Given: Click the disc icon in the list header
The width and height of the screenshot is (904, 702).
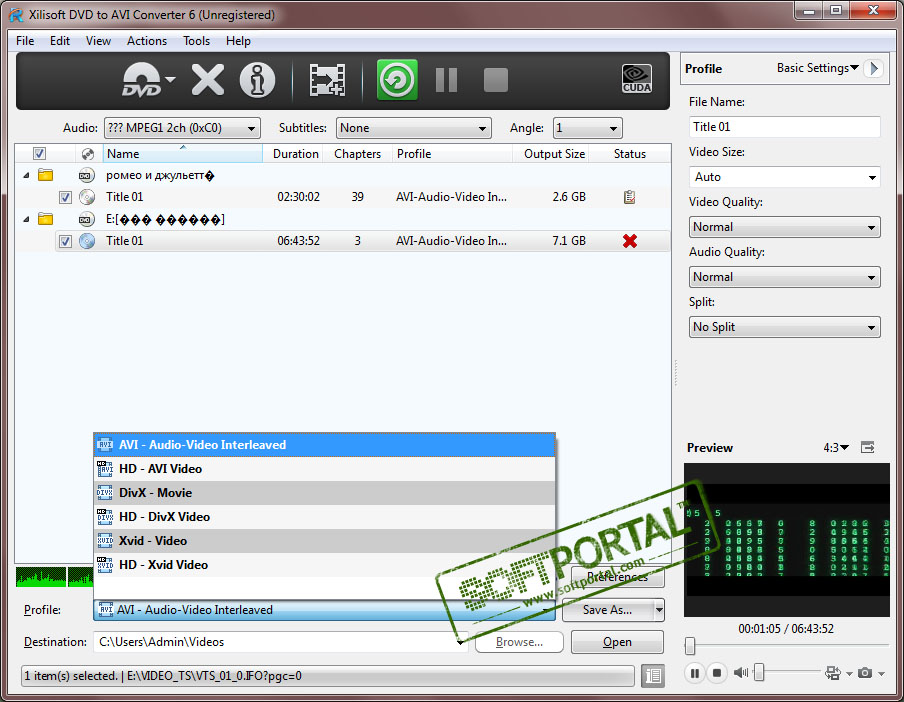Looking at the screenshot, I should pos(88,154).
